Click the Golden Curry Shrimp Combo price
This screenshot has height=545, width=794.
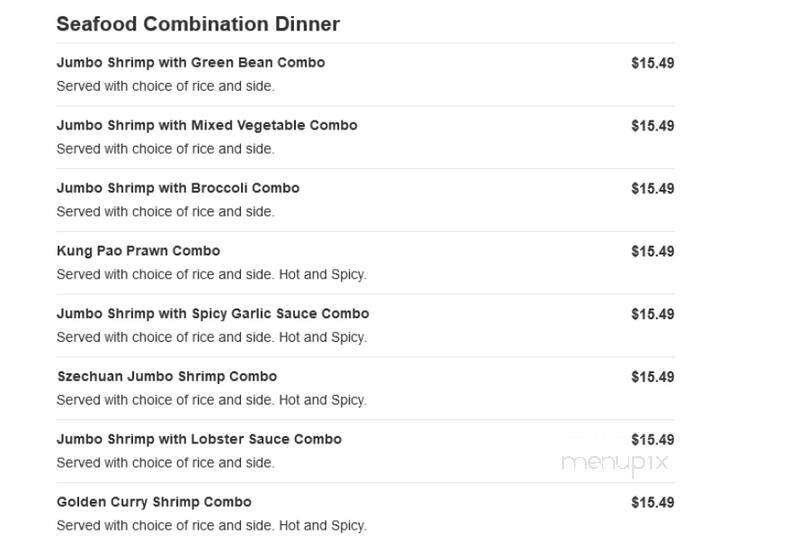(x=653, y=503)
